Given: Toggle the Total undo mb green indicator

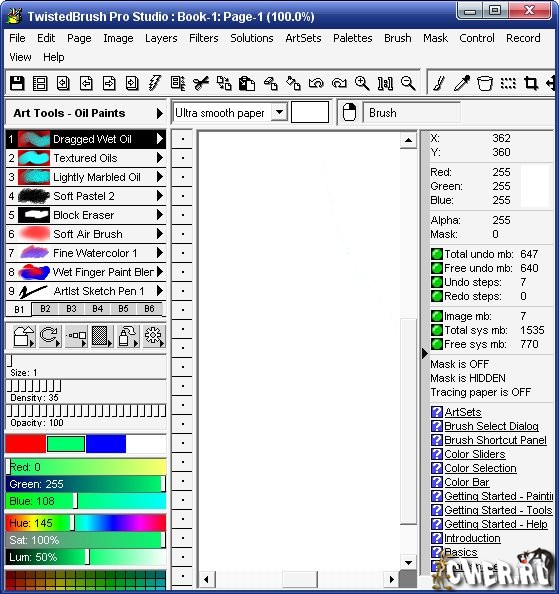Looking at the screenshot, I should coord(437,254).
